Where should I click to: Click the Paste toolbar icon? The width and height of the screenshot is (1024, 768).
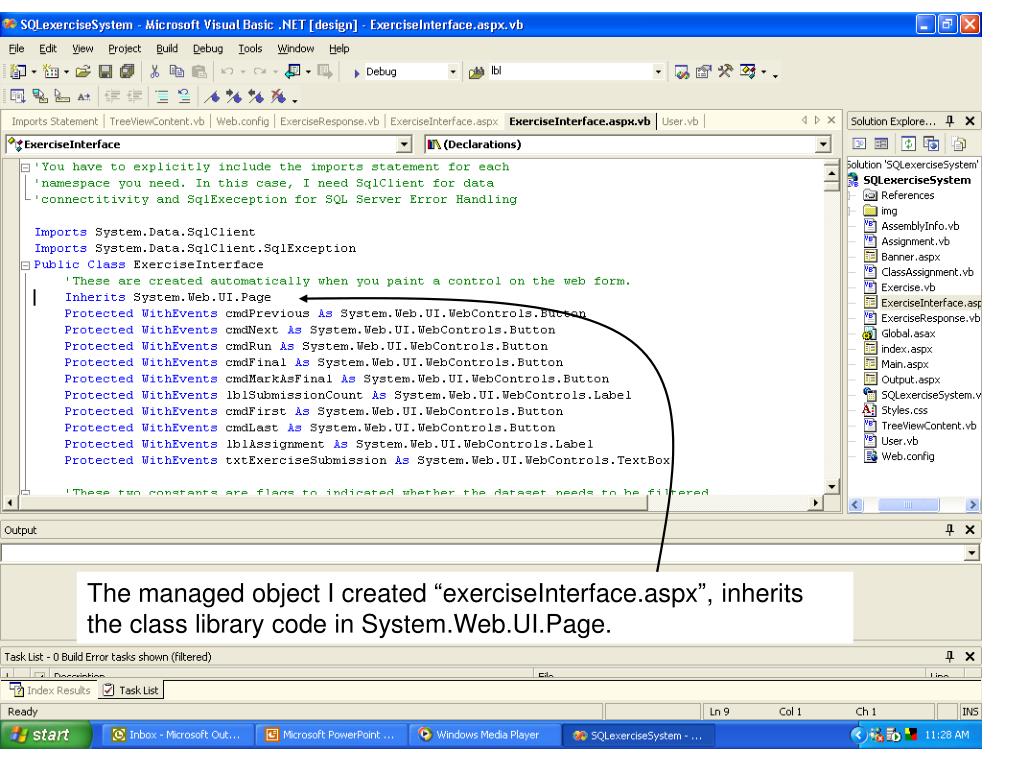point(199,71)
